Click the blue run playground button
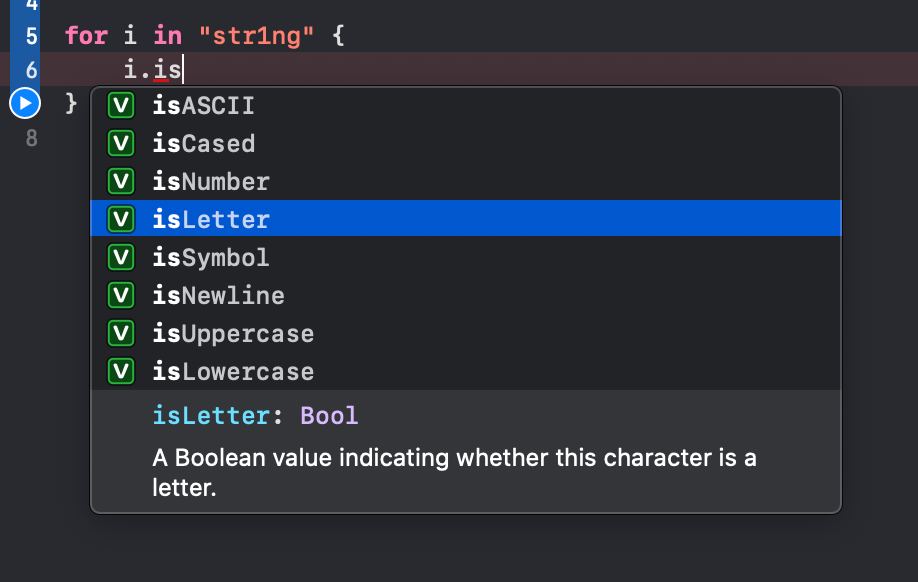This screenshot has width=918, height=582. coord(25,103)
